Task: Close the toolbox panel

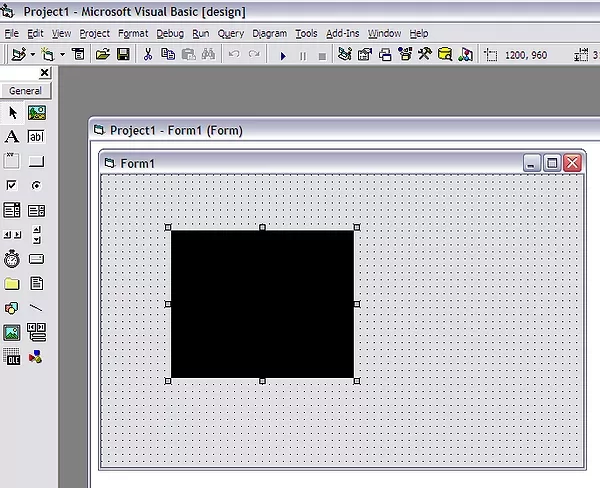Action: (45, 73)
